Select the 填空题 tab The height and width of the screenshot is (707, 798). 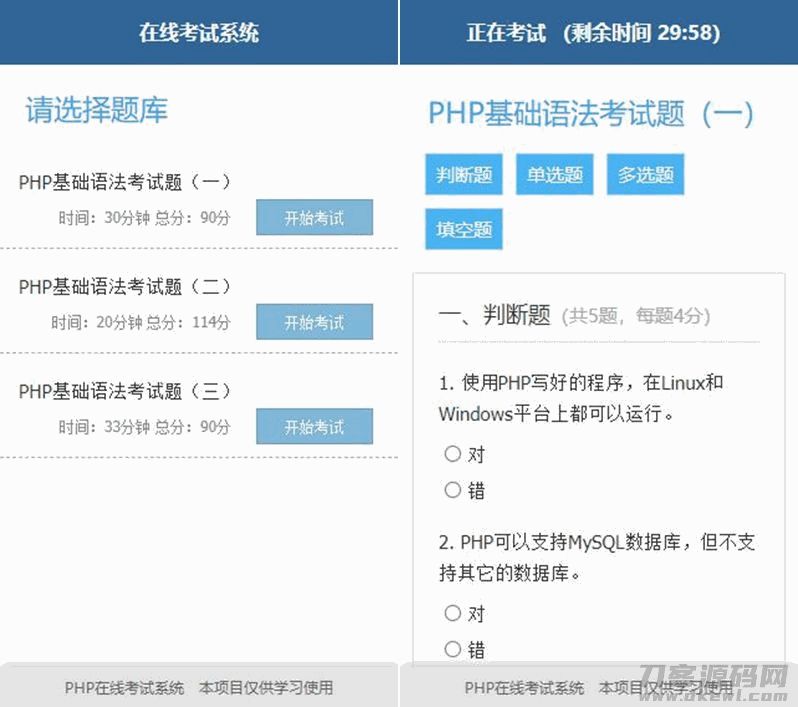464,229
